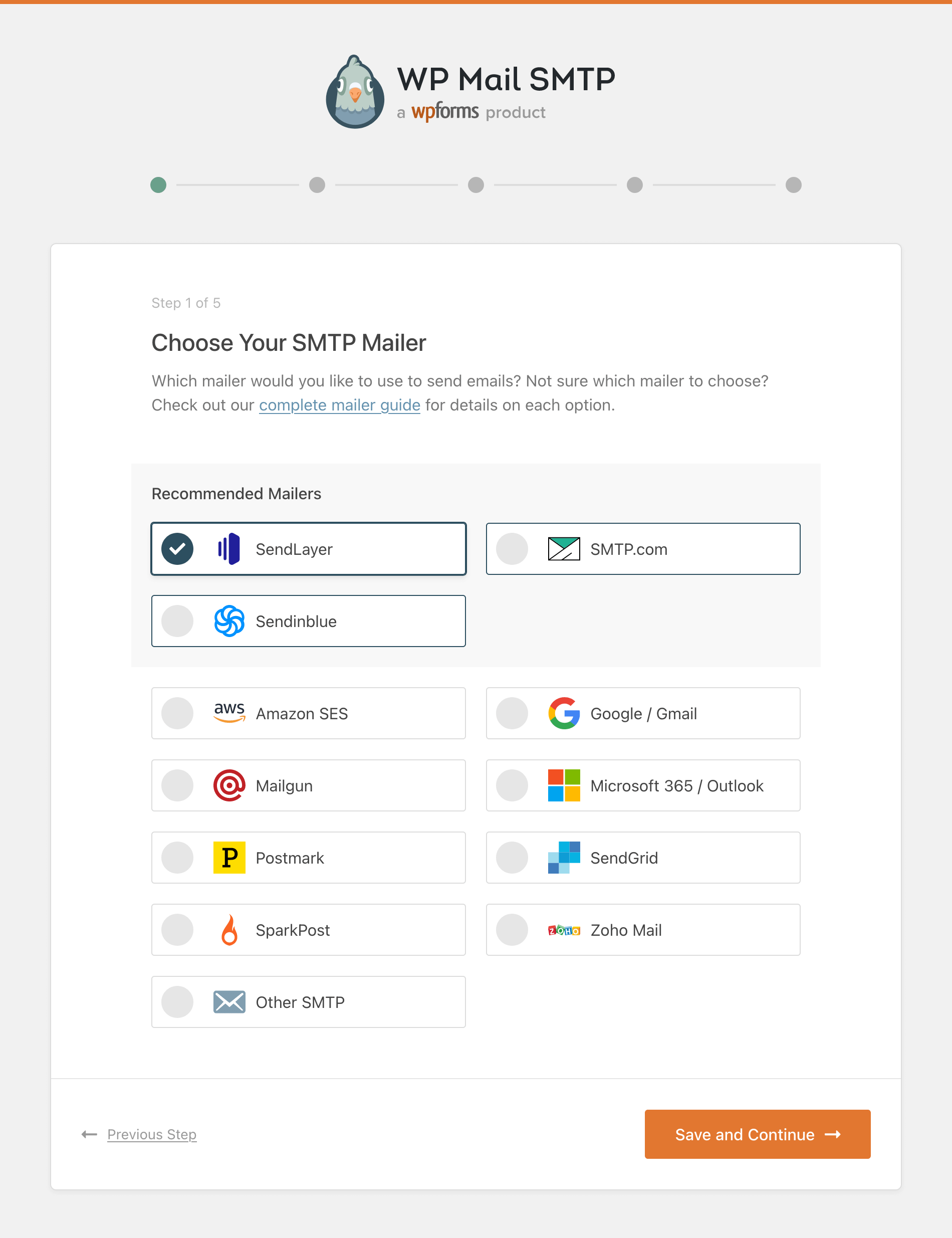Go back via Previous Step link

point(151,1134)
